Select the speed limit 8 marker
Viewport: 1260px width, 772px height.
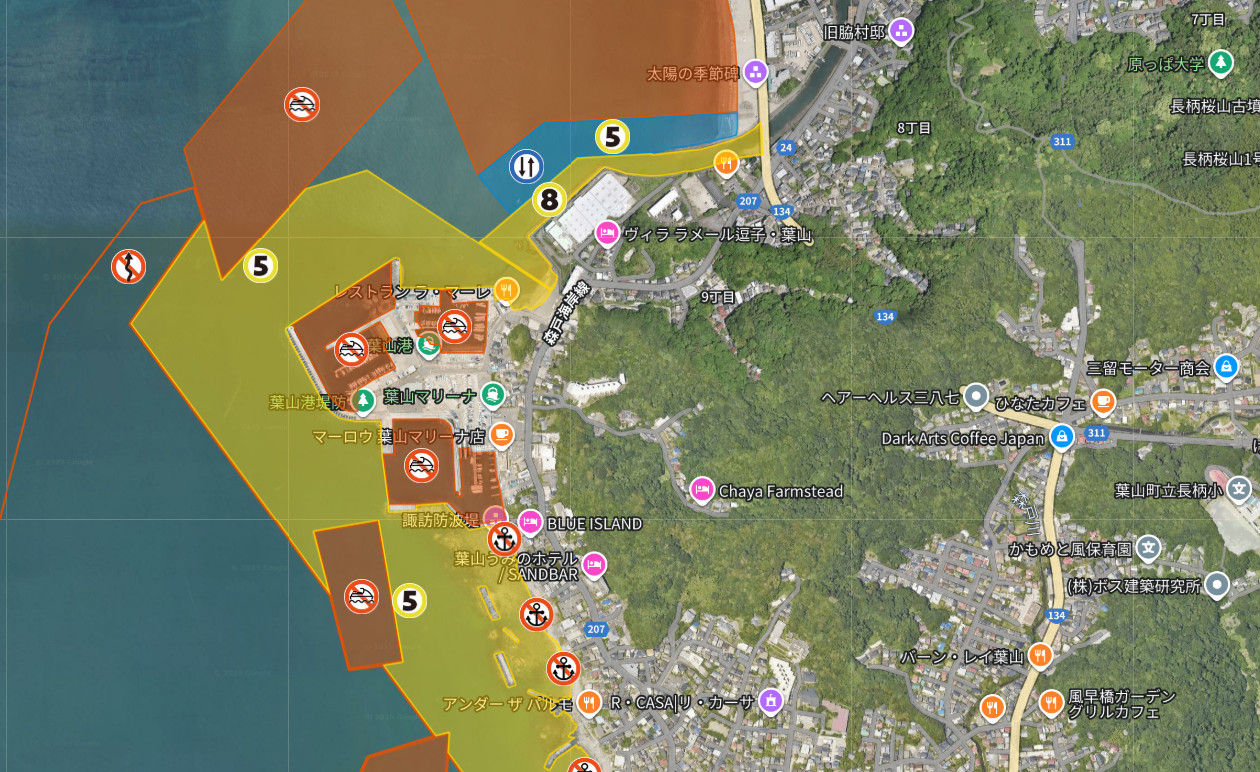tap(549, 200)
